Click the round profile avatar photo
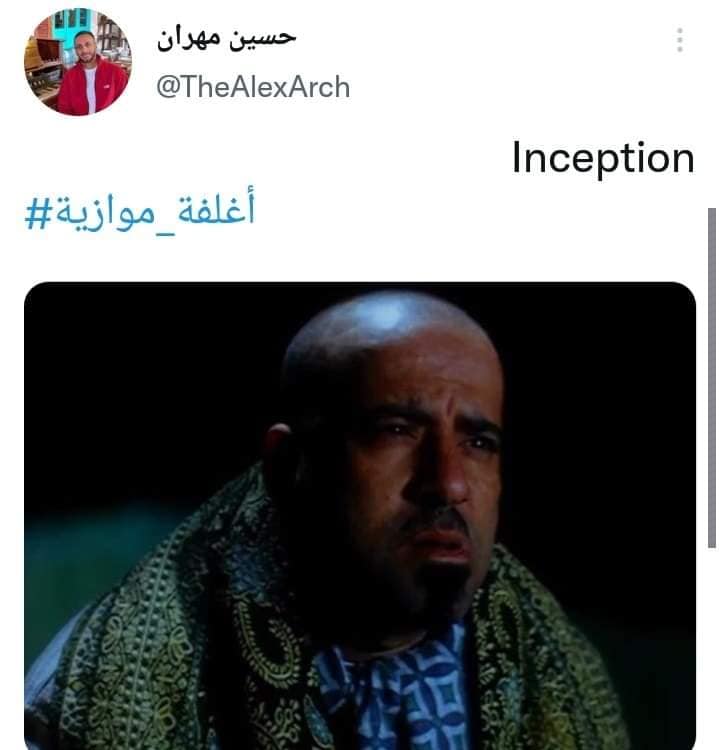Image resolution: width=719 pixels, height=750 pixels. tap(77, 62)
